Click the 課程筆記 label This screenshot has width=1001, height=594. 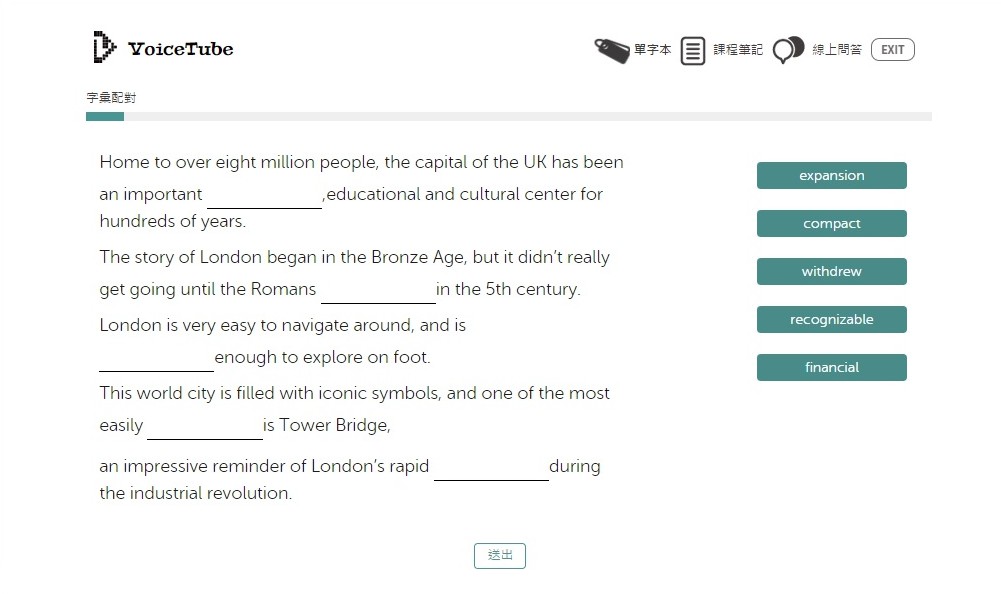[737, 50]
